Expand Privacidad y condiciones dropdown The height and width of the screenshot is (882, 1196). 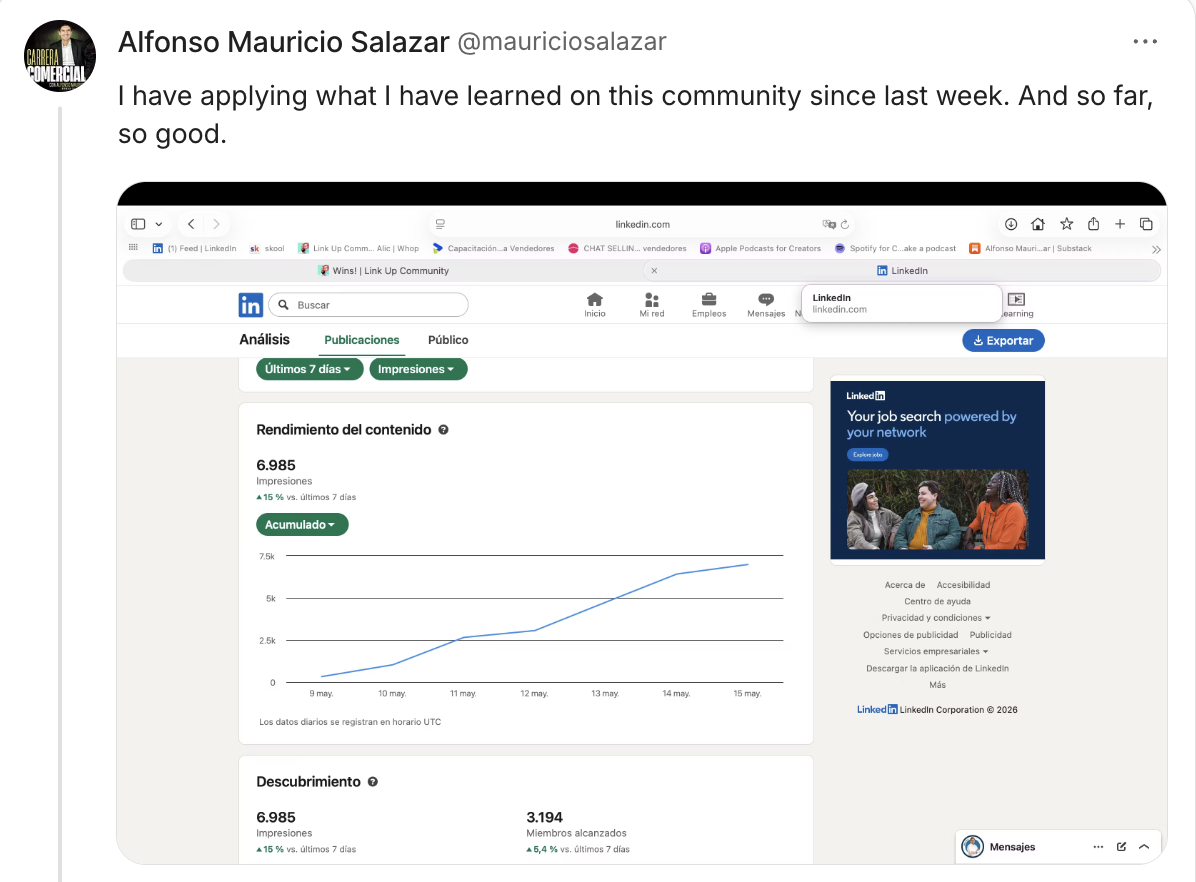[x=936, y=618]
